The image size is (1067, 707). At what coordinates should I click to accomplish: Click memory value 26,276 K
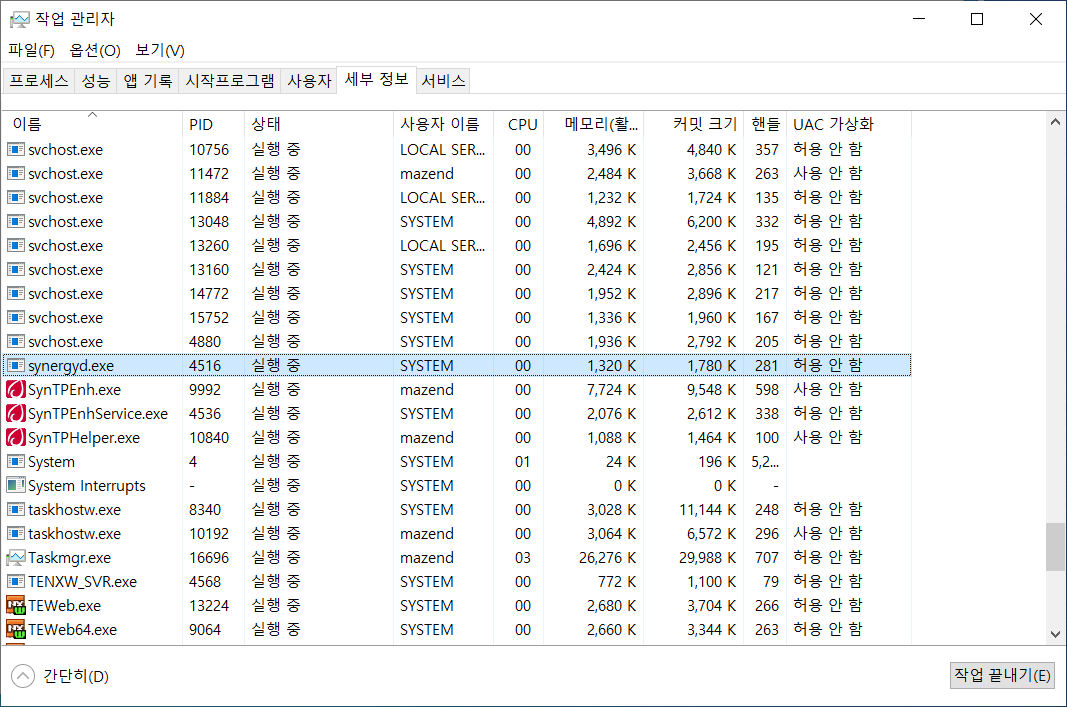point(608,558)
